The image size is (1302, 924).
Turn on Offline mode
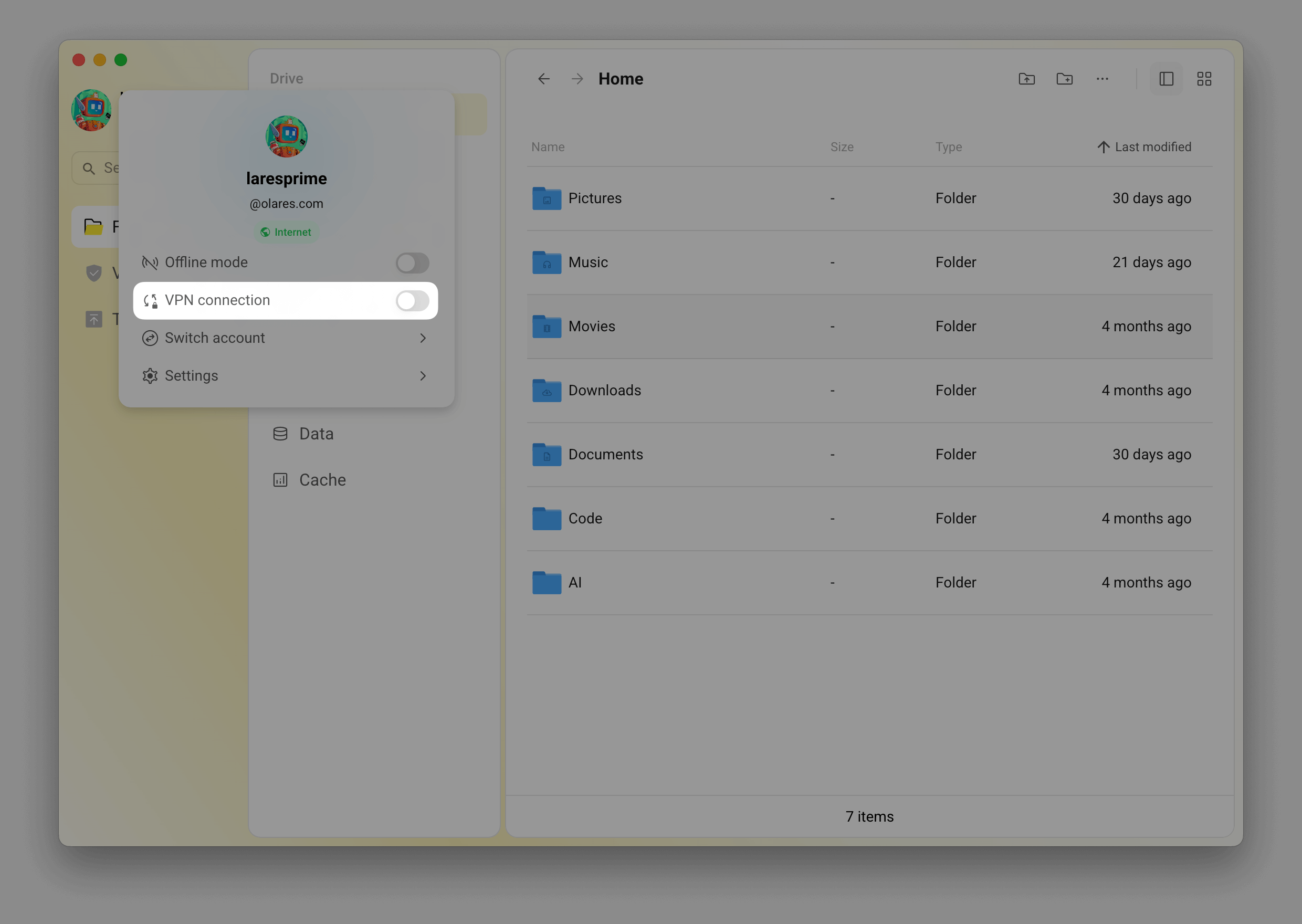coord(412,262)
